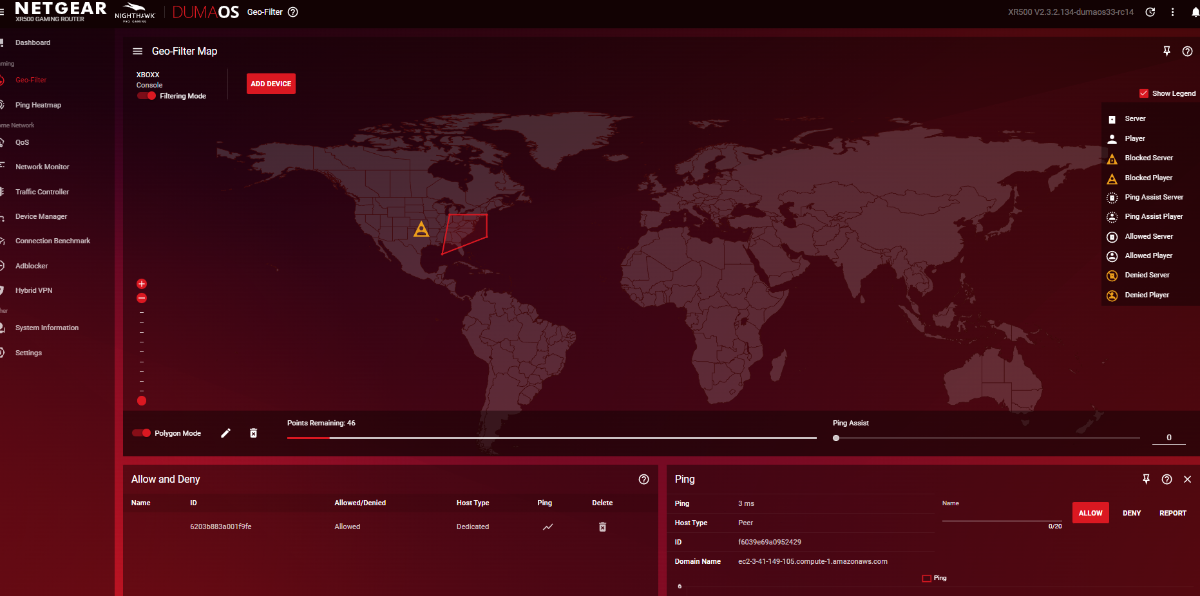The height and width of the screenshot is (596, 1200).
Task: Click the ADD DEVICE button
Action: [x=271, y=84]
